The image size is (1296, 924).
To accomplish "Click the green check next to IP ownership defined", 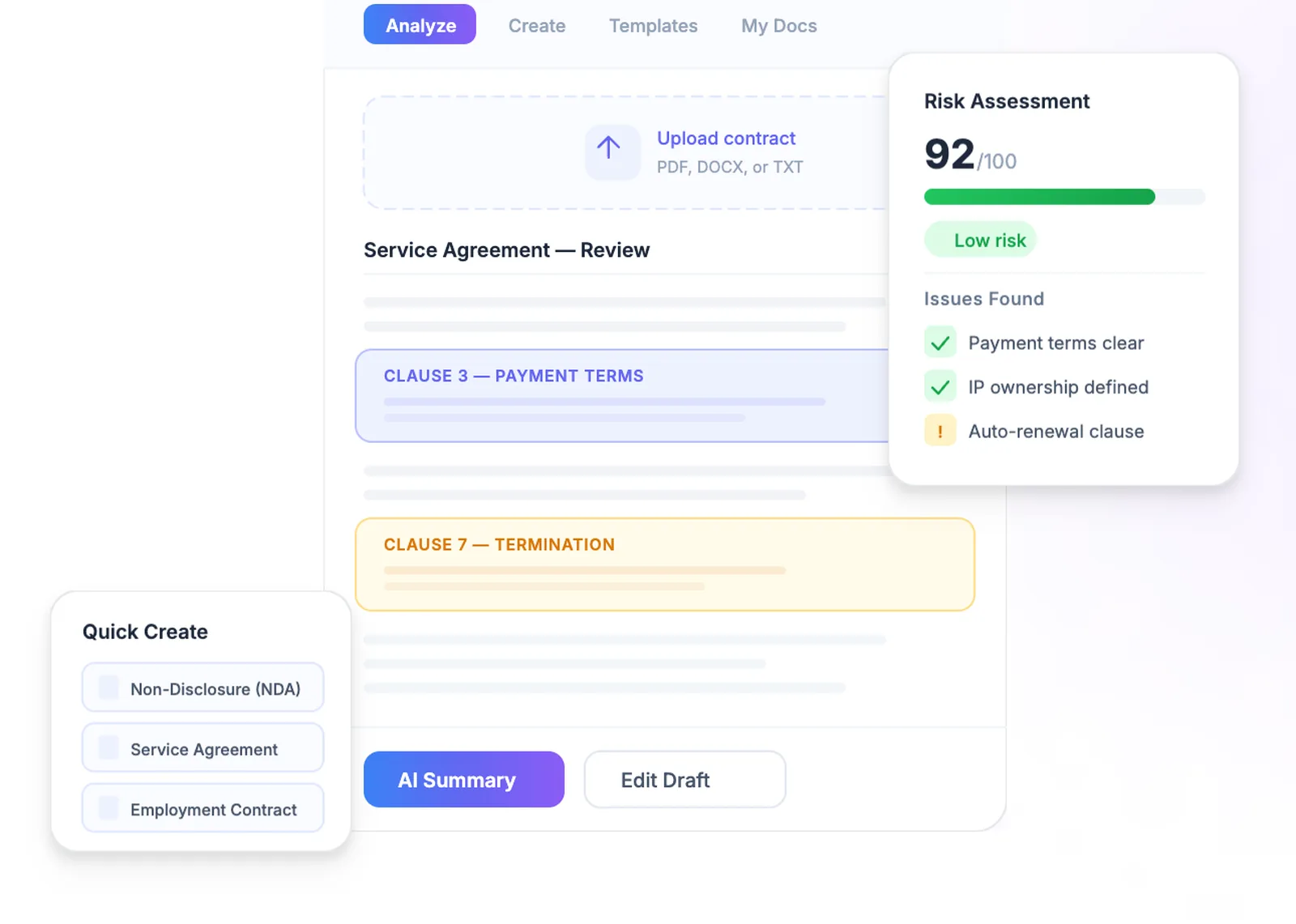I will point(940,387).
